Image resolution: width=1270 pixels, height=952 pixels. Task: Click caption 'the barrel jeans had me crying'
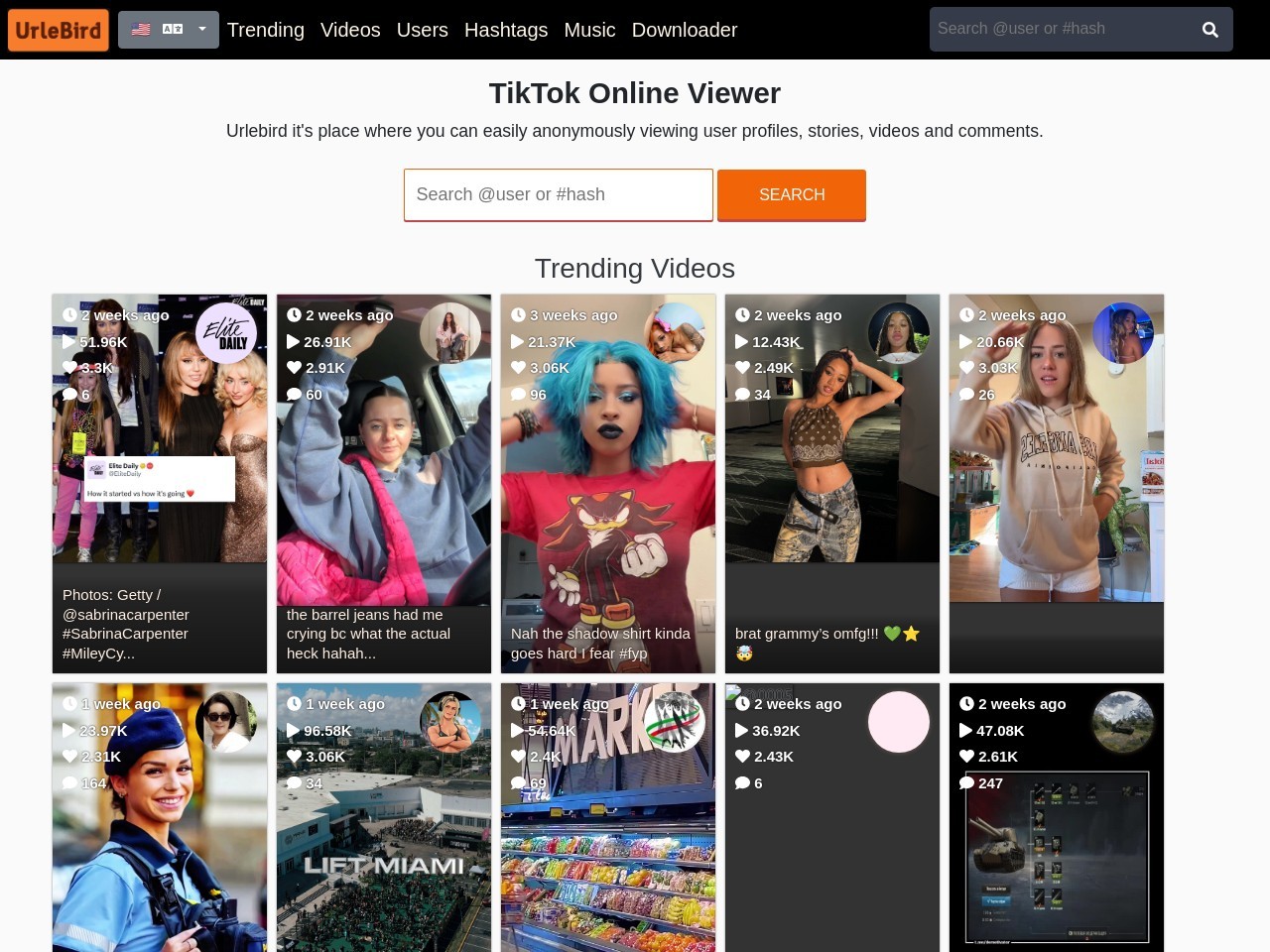368,634
